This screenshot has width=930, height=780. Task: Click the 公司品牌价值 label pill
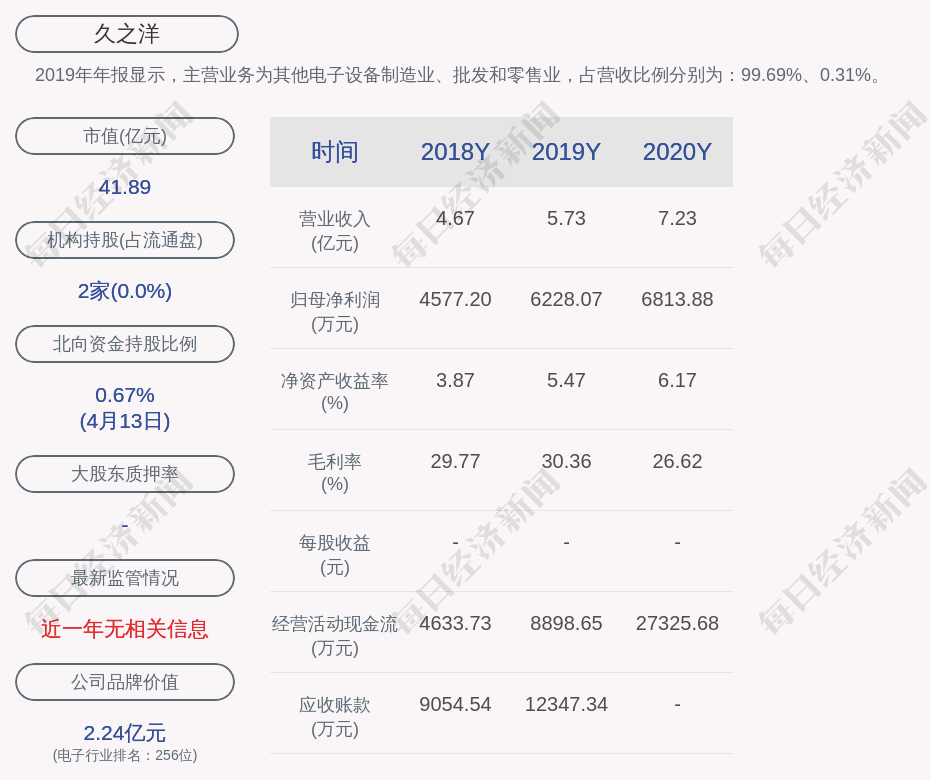click(125, 682)
